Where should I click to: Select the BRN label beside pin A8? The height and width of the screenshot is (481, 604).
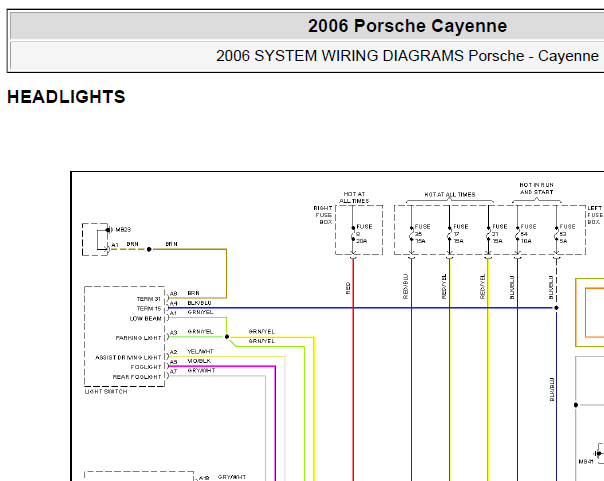193,293
